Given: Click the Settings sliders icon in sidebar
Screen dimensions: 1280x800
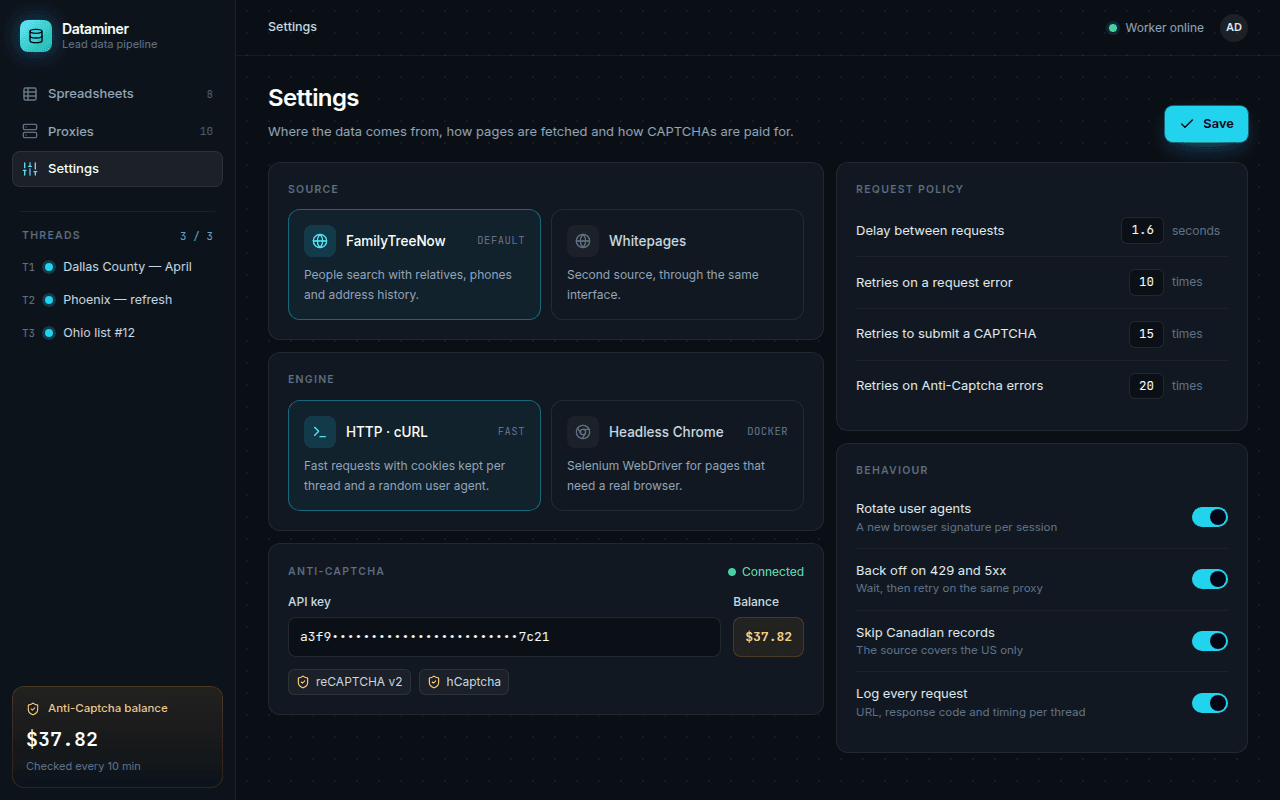Looking at the screenshot, I should tap(30, 169).
